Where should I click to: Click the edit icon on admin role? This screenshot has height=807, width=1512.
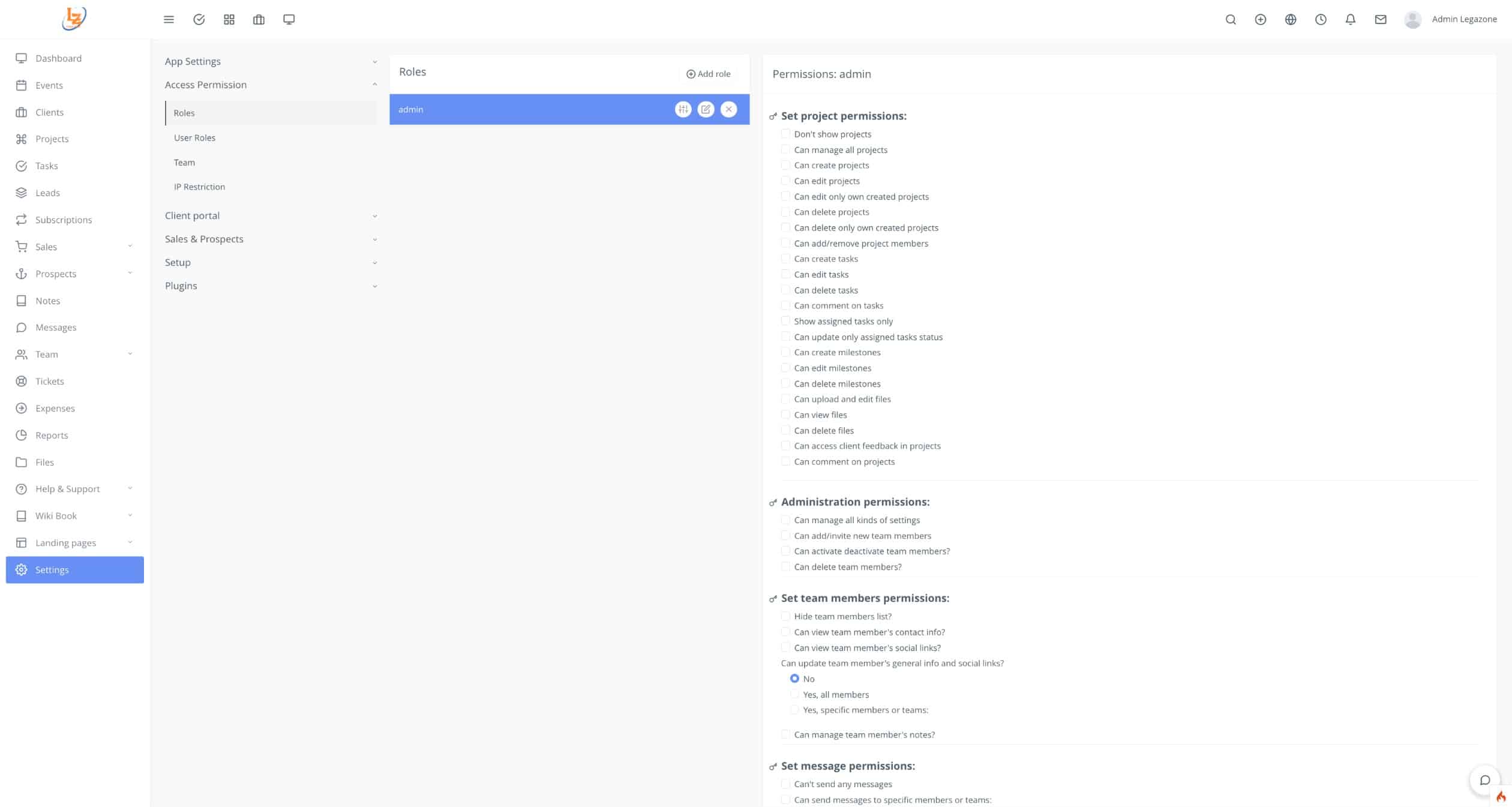[706, 109]
